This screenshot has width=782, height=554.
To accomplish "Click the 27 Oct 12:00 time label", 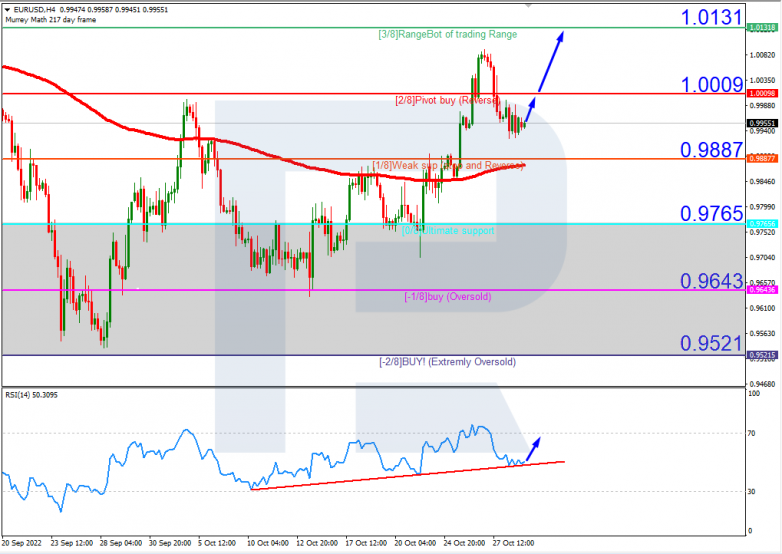I will pyautogui.click(x=513, y=543).
